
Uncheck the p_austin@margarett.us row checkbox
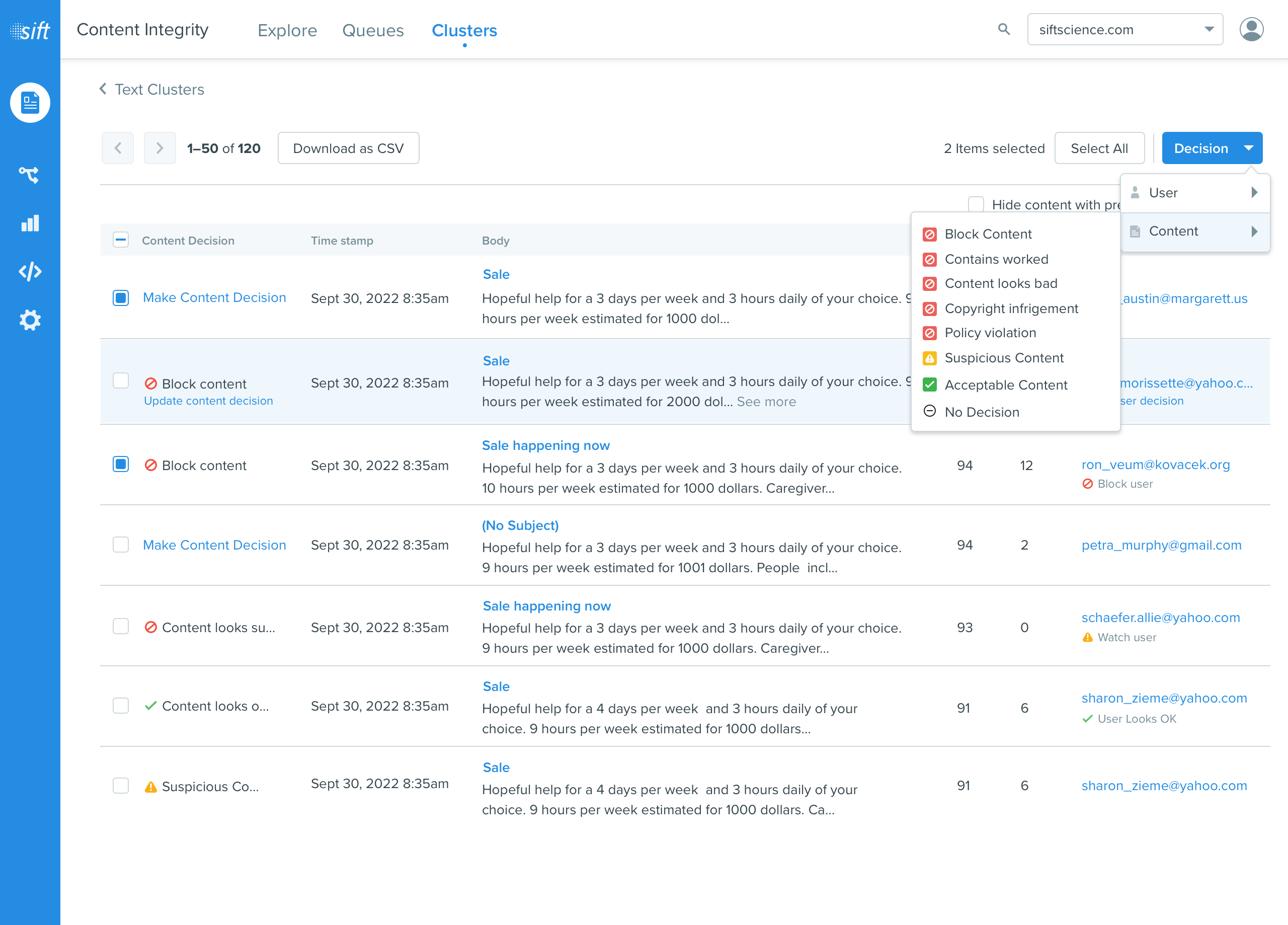[120, 298]
